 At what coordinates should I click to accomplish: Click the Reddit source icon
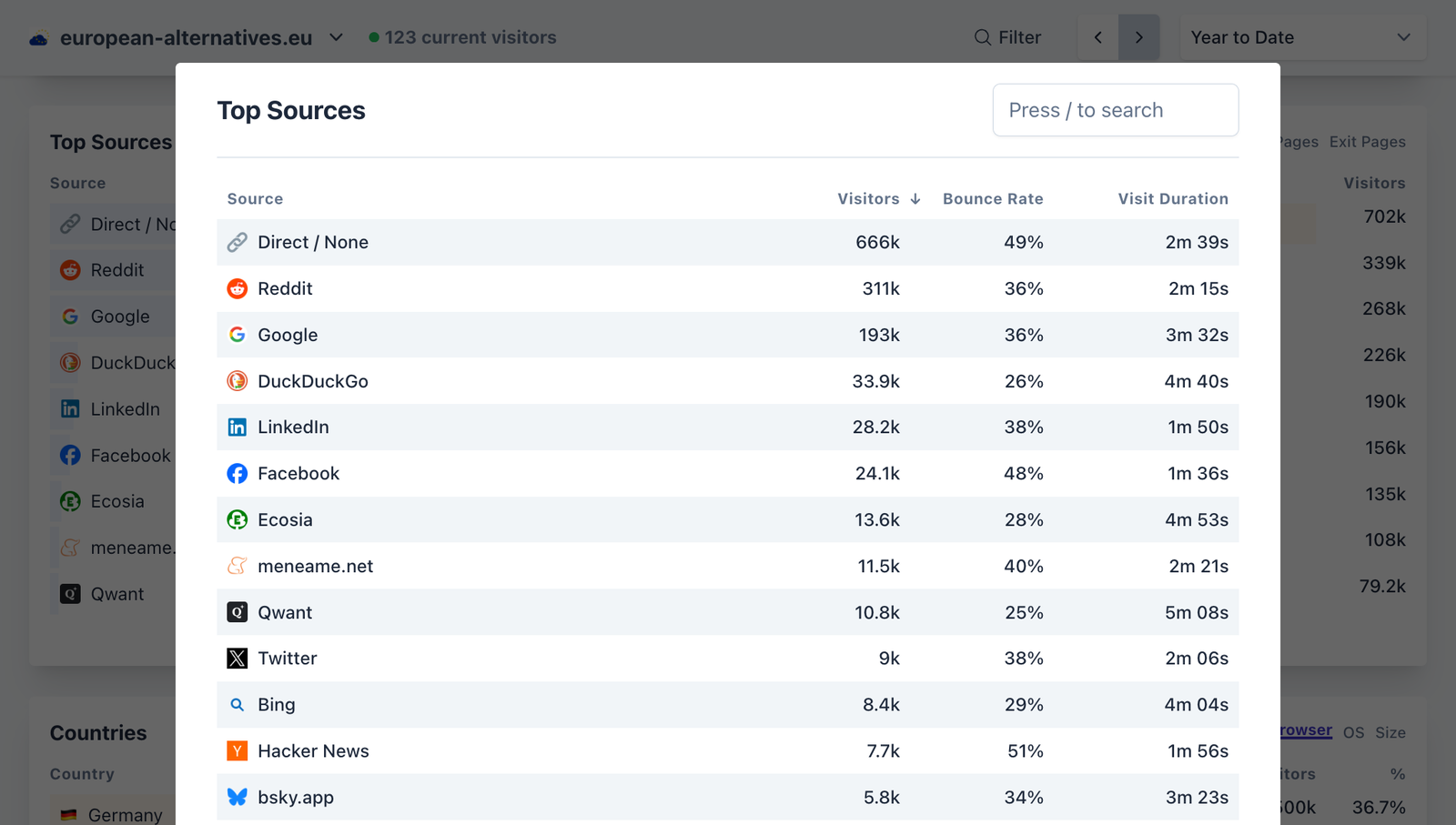(237, 288)
